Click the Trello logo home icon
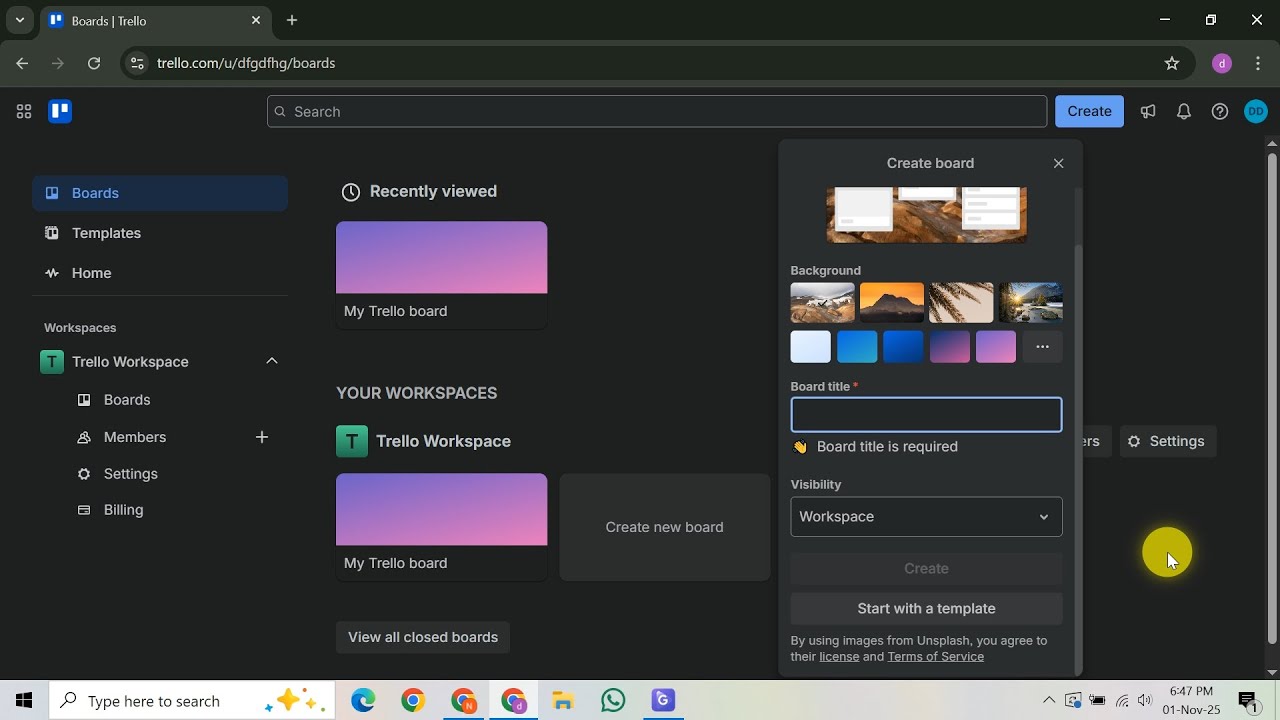 pyautogui.click(x=60, y=112)
